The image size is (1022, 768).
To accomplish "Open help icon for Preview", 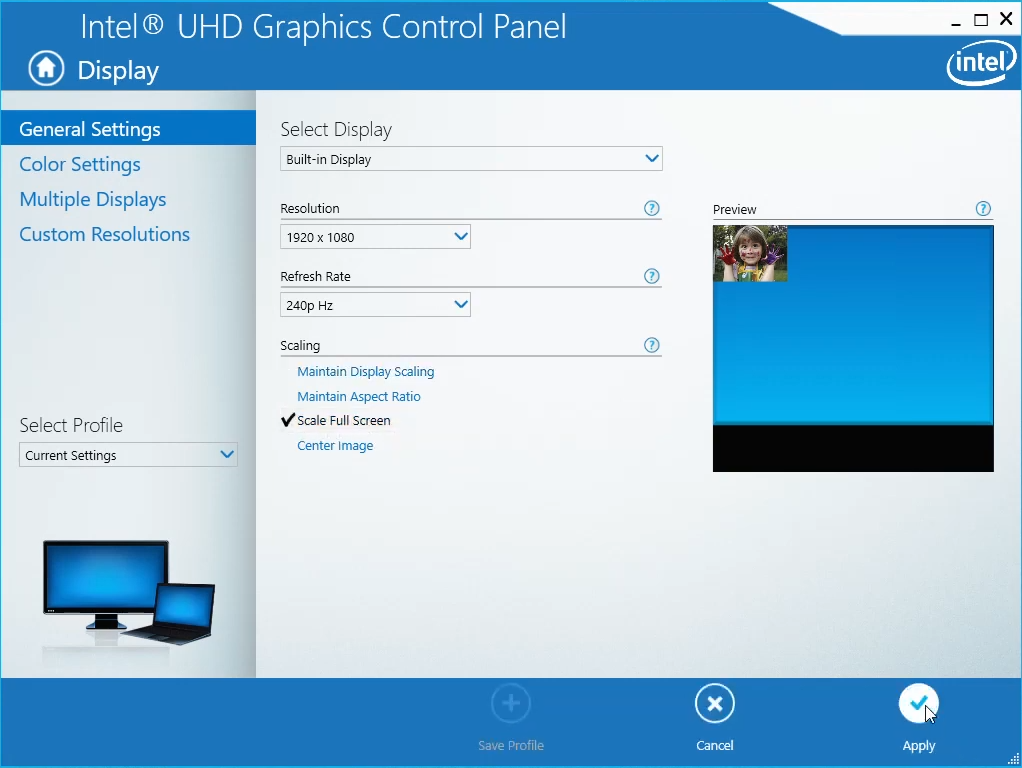I will [983, 209].
